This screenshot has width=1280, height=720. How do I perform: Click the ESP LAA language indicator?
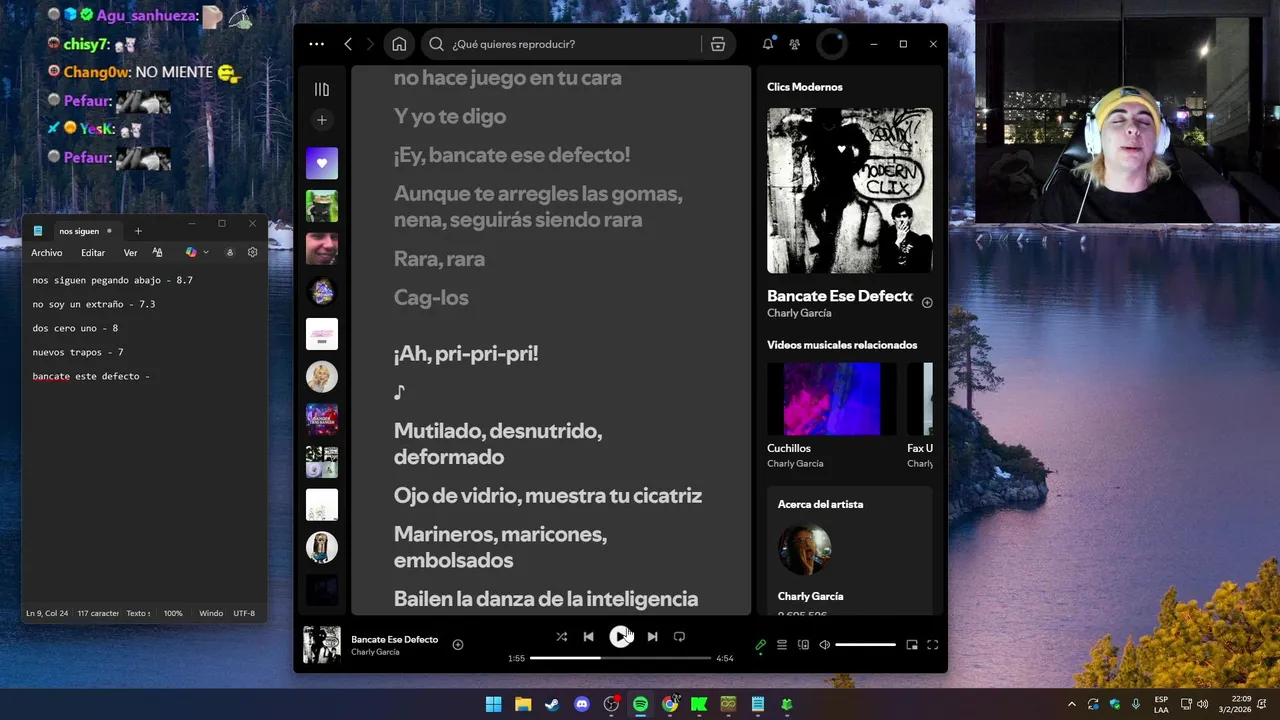(x=1161, y=704)
